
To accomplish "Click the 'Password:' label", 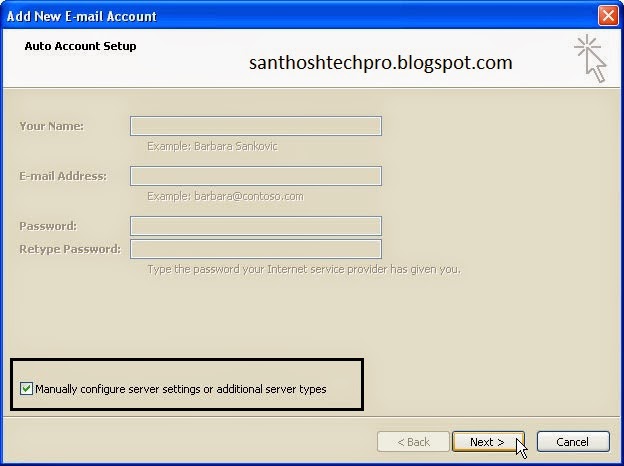I will click(x=48, y=226).
